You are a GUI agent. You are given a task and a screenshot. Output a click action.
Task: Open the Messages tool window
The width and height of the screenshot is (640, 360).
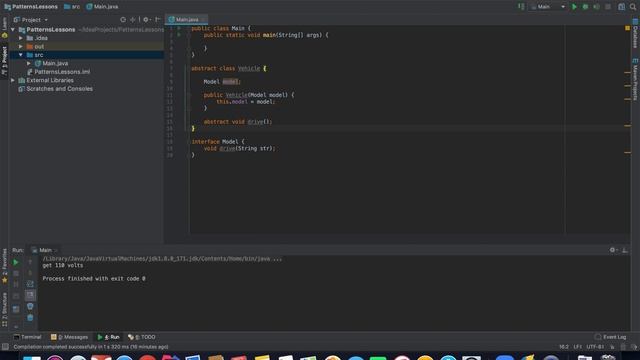tap(69, 337)
